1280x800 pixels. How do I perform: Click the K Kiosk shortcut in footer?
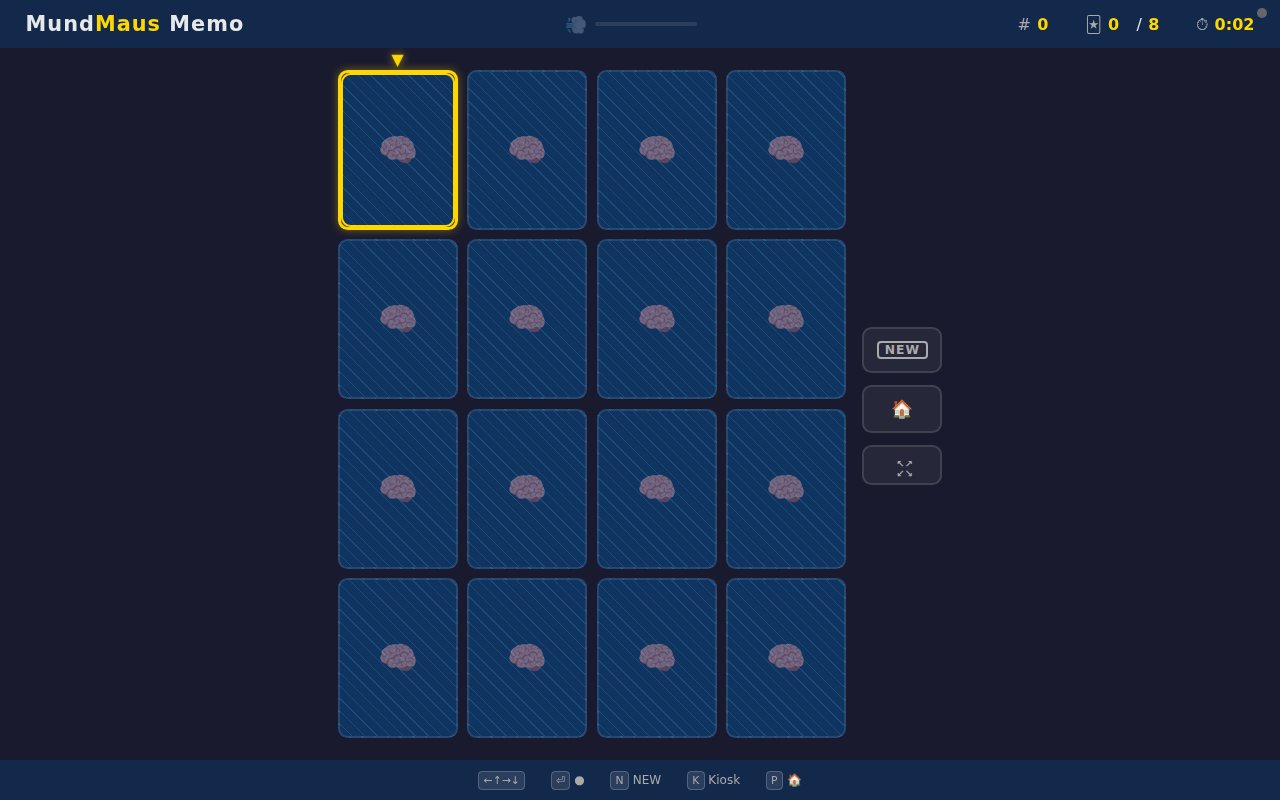point(714,780)
